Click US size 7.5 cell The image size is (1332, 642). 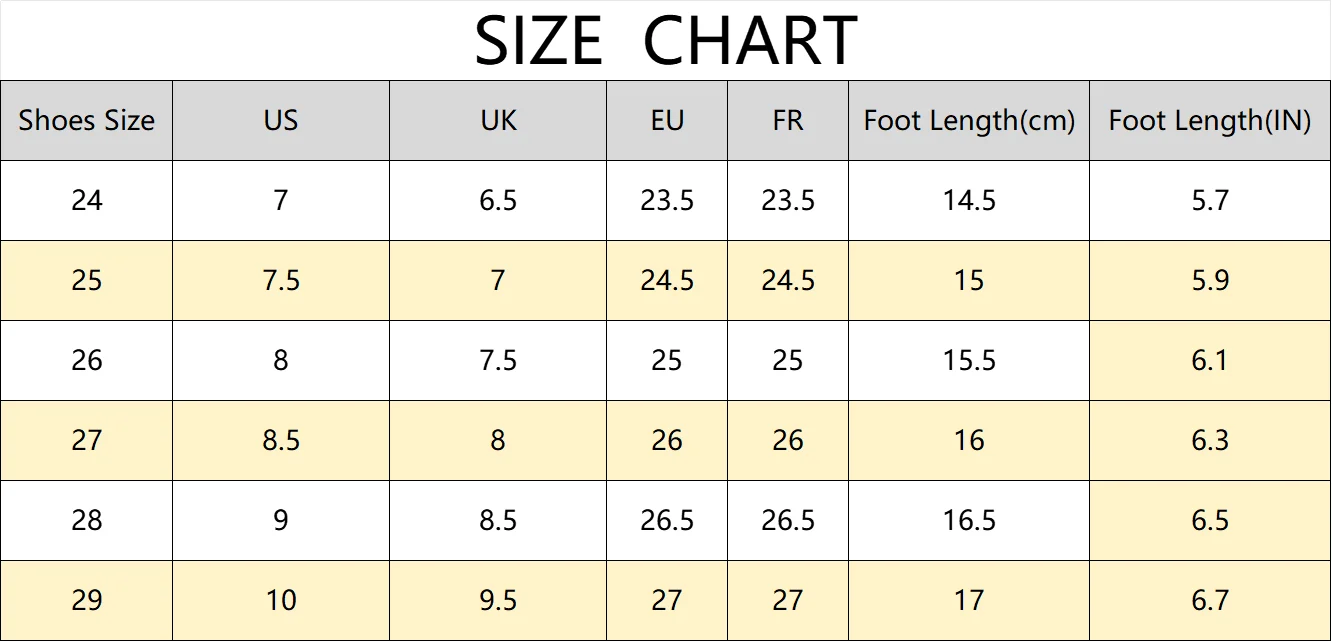(x=281, y=281)
